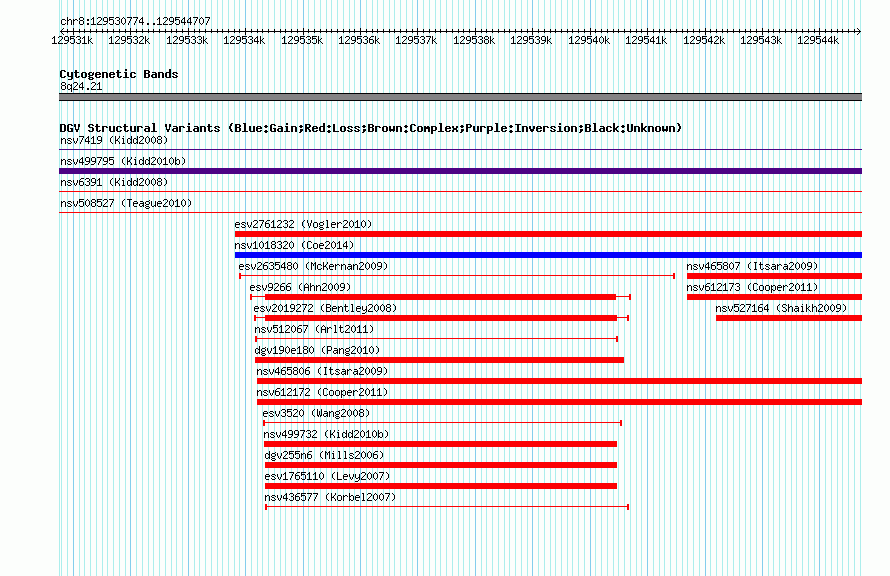Click the 129531k ruler tick label
This screenshot has width=890, height=576.
pos(72,40)
